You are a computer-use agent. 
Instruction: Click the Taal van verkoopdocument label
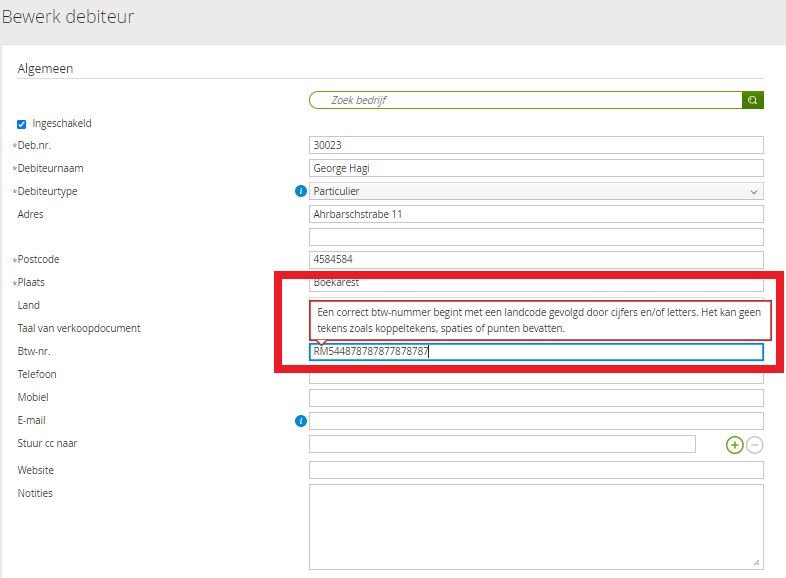click(x=79, y=328)
